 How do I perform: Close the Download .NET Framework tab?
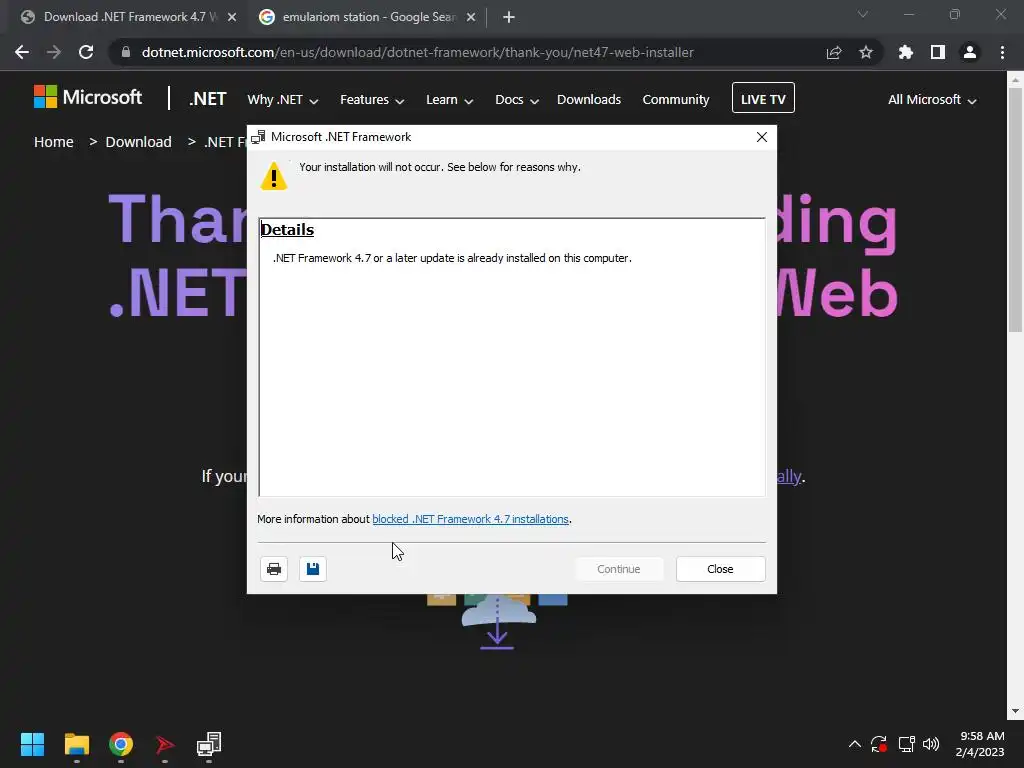(232, 17)
